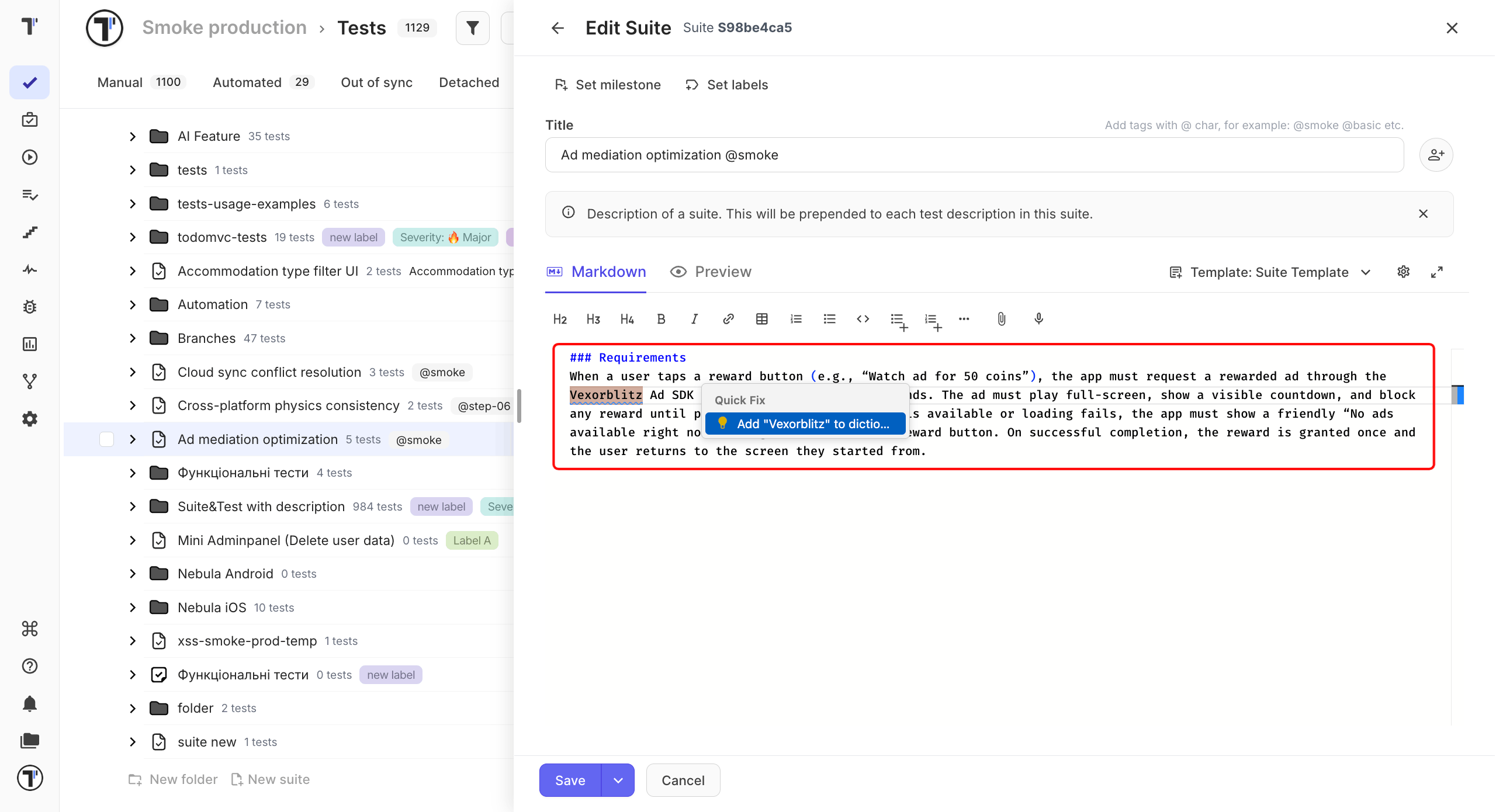Image resolution: width=1496 pixels, height=812 pixels.
Task: Open the notifications bell in the sidebar
Action: pyautogui.click(x=30, y=703)
